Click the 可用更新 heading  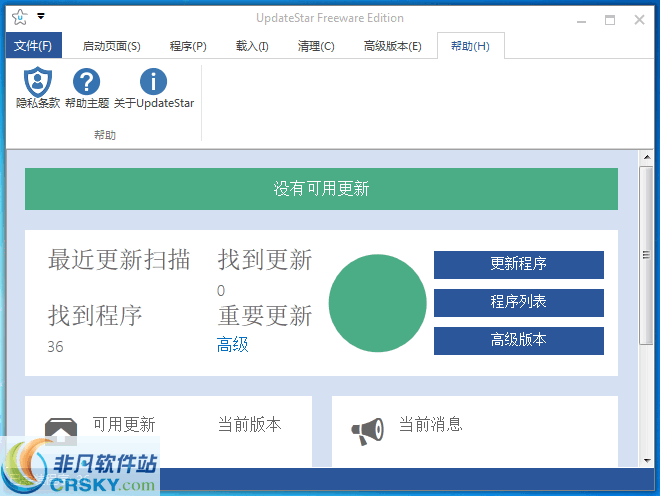[124, 424]
